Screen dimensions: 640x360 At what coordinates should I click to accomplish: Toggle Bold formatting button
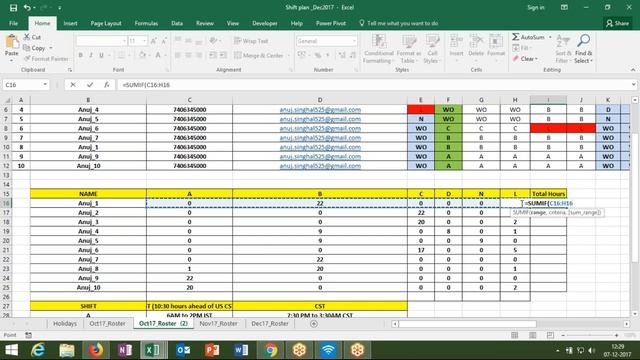[80, 55]
